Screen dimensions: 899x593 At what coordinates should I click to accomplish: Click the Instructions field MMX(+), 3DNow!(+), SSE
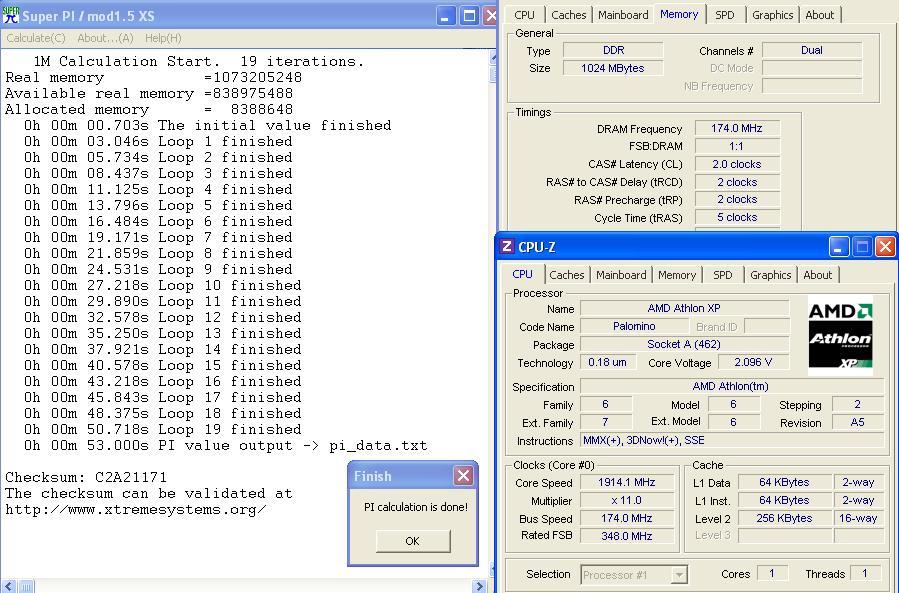(732, 440)
